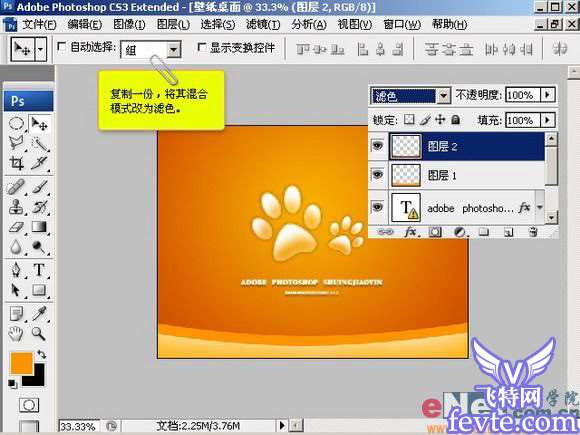Select the Zoom magnifier tool
The height and width of the screenshot is (435, 580).
tap(38, 334)
